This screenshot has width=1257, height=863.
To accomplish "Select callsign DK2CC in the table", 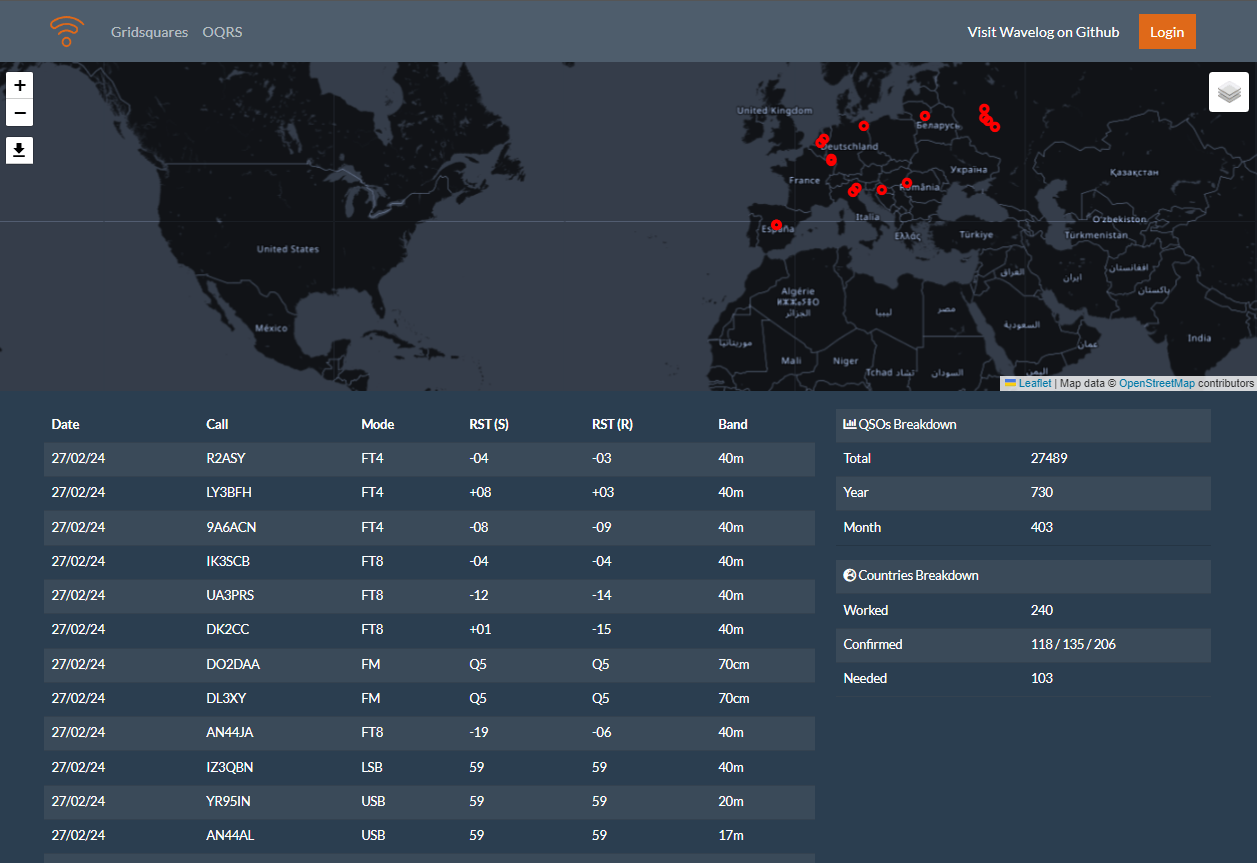I will (226, 630).
